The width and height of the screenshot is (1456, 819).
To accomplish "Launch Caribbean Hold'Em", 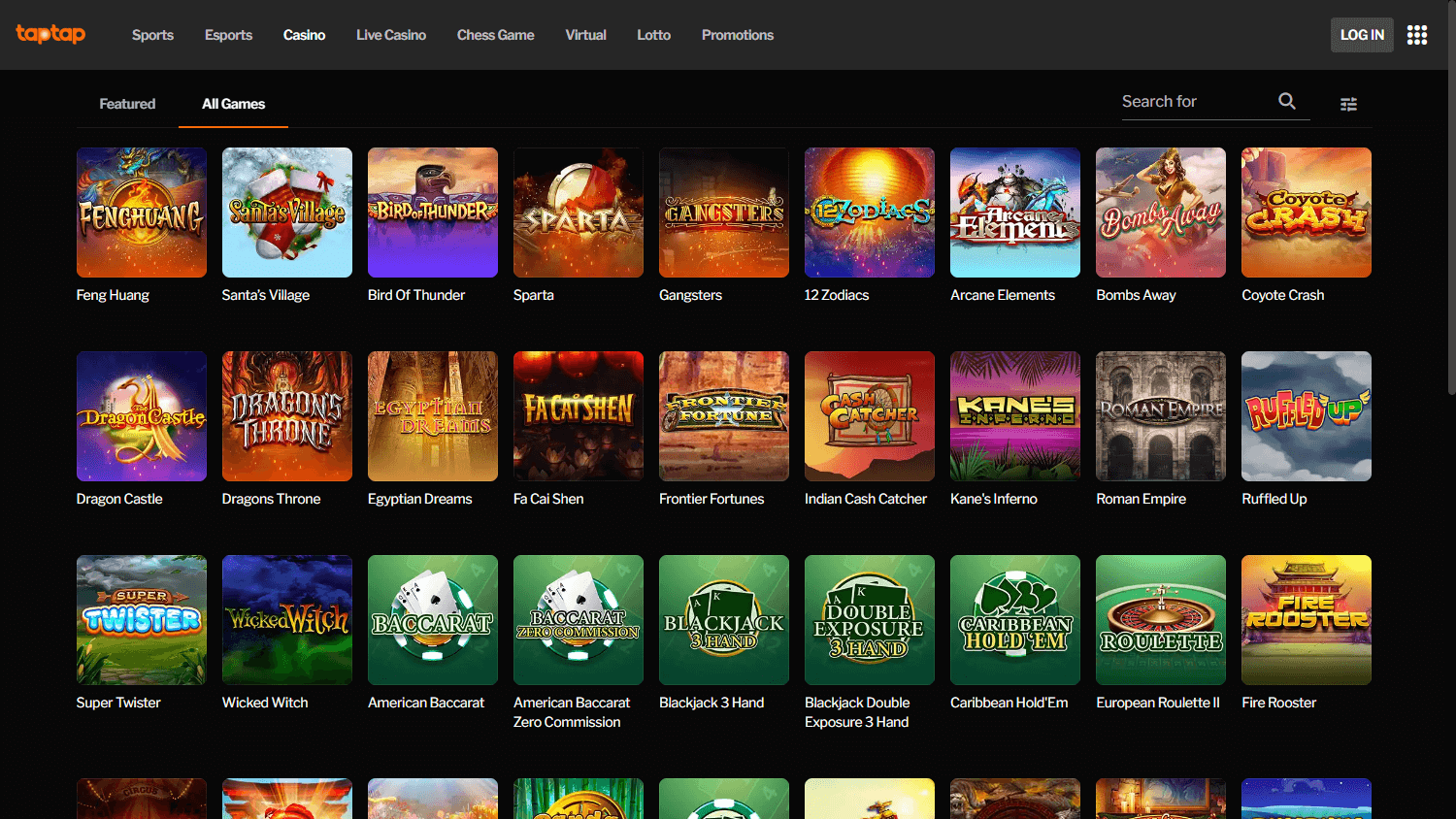I will click(1014, 620).
